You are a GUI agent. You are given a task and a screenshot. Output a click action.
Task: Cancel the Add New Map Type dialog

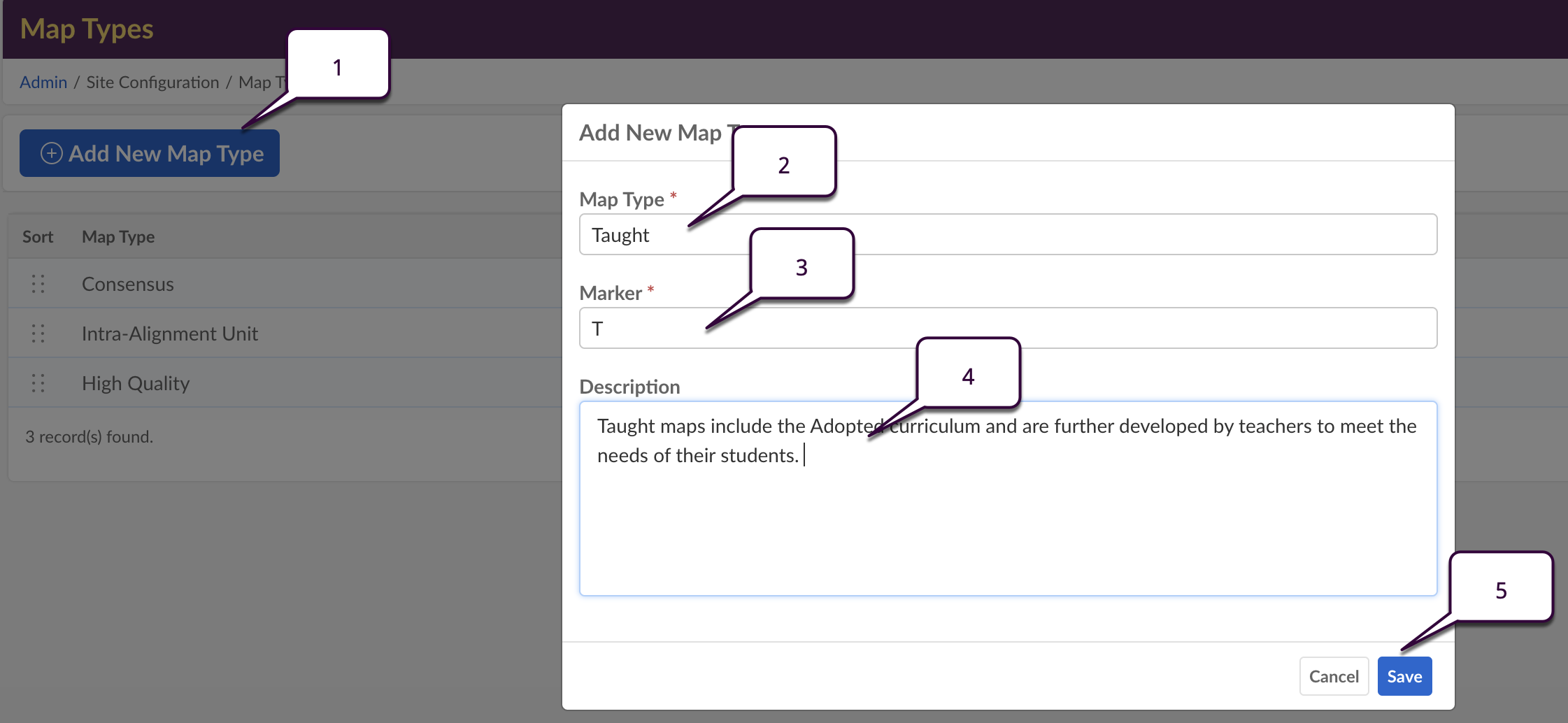click(x=1333, y=676)
